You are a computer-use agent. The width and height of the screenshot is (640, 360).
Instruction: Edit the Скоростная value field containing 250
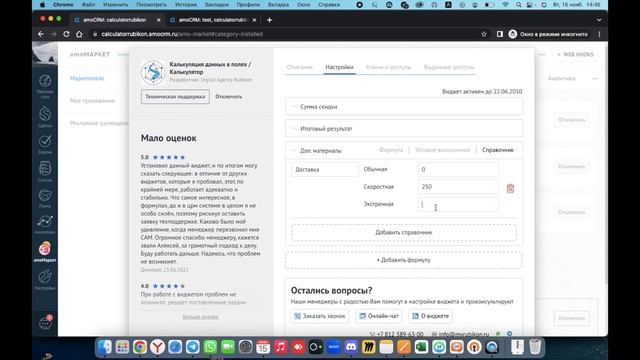coord(458,187)
